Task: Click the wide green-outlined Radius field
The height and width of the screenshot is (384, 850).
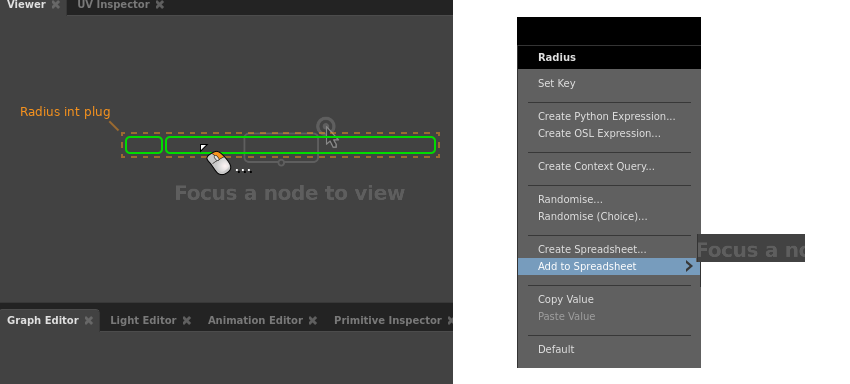Action: tap(300, 145)
